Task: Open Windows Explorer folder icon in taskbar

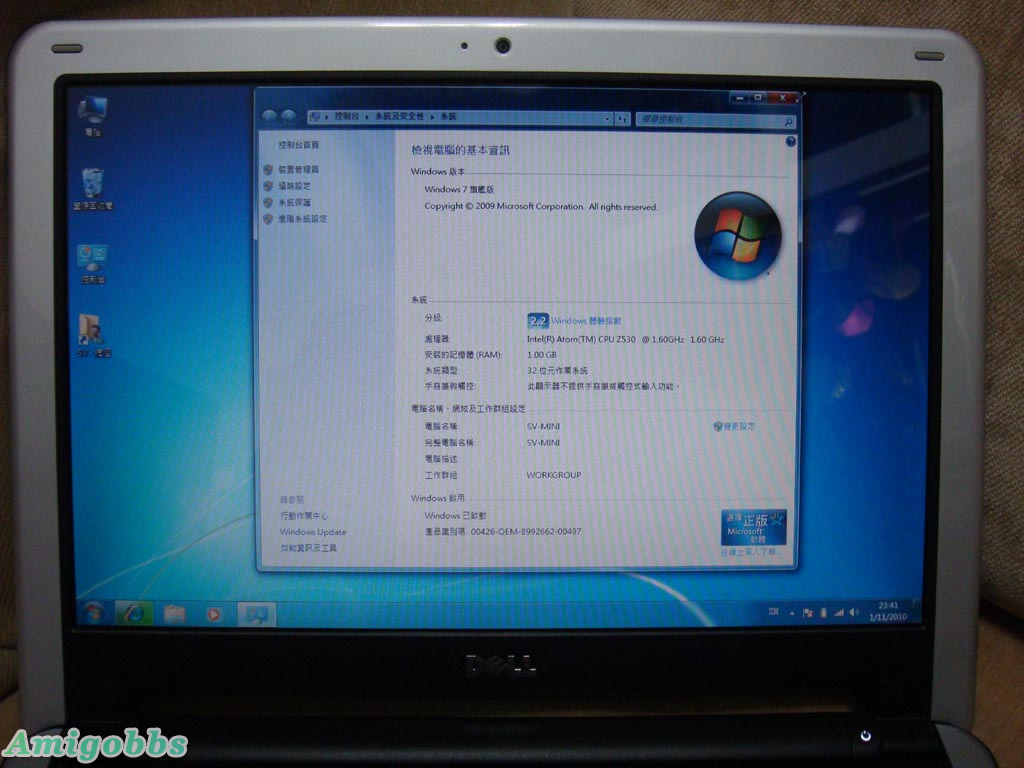Action: (174, 613)
